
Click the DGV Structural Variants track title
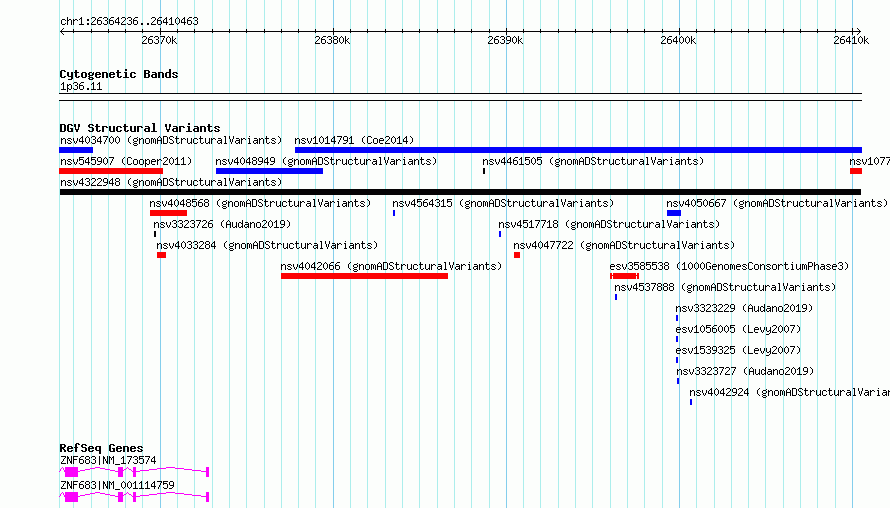[140, 128]
